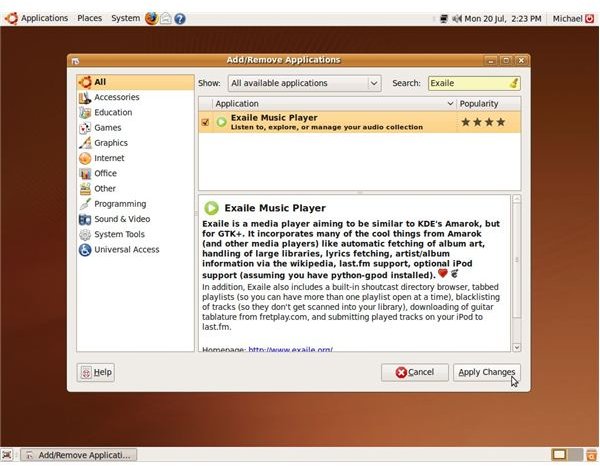Click the Universal Access category label
This screenshot has width=600, height=466.
(127, 250)
